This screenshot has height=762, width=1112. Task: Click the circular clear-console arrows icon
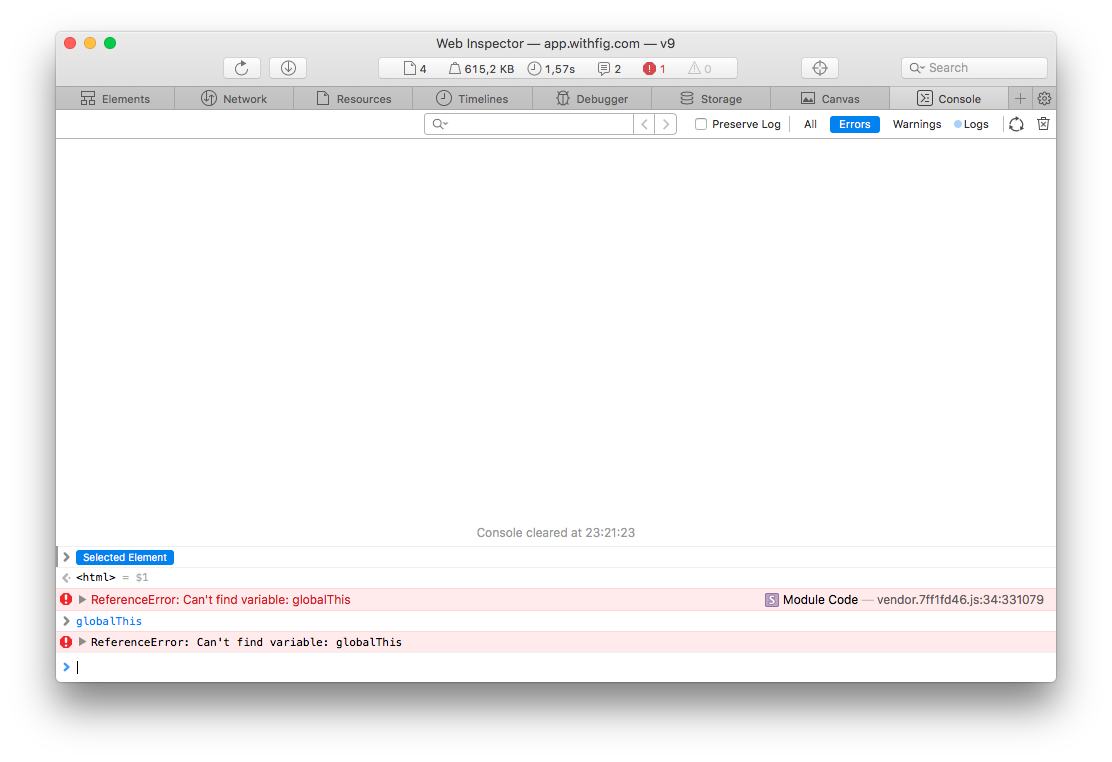coord(1016,123)
